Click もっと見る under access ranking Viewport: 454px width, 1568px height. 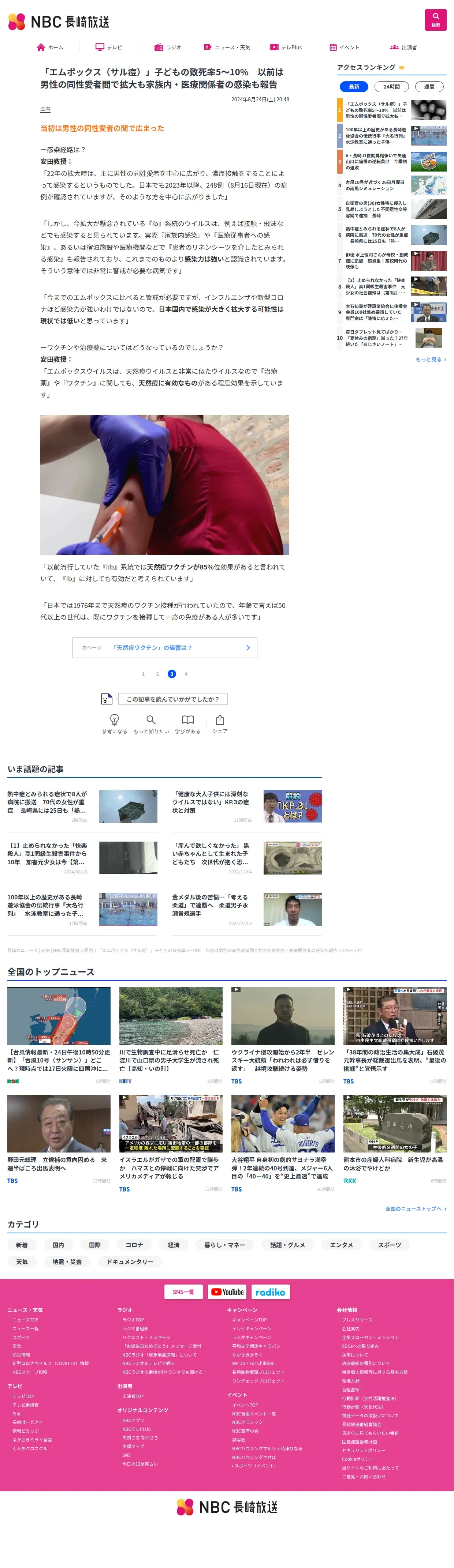tap(431, 360)
